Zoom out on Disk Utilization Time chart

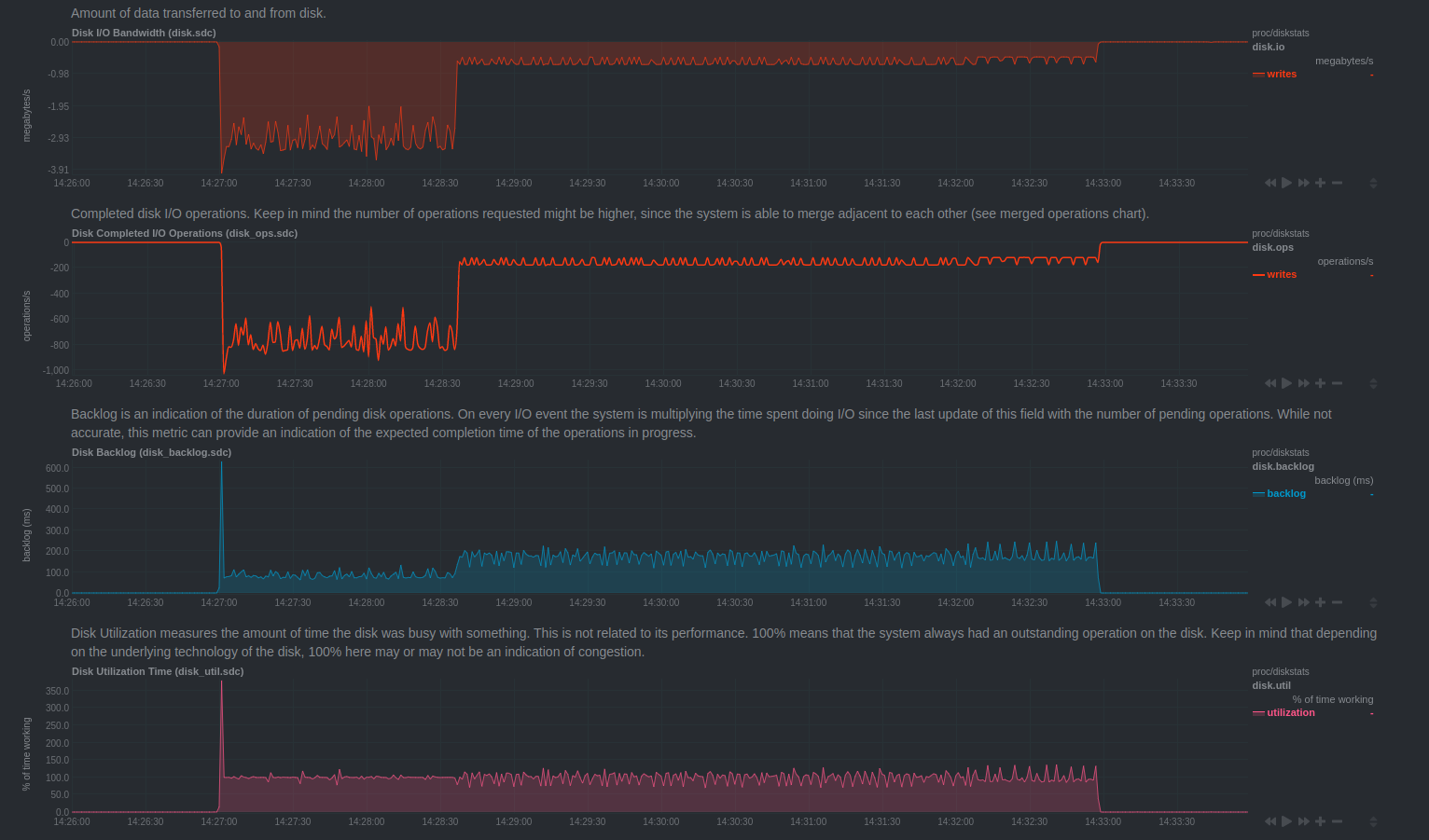point(1337,821)
